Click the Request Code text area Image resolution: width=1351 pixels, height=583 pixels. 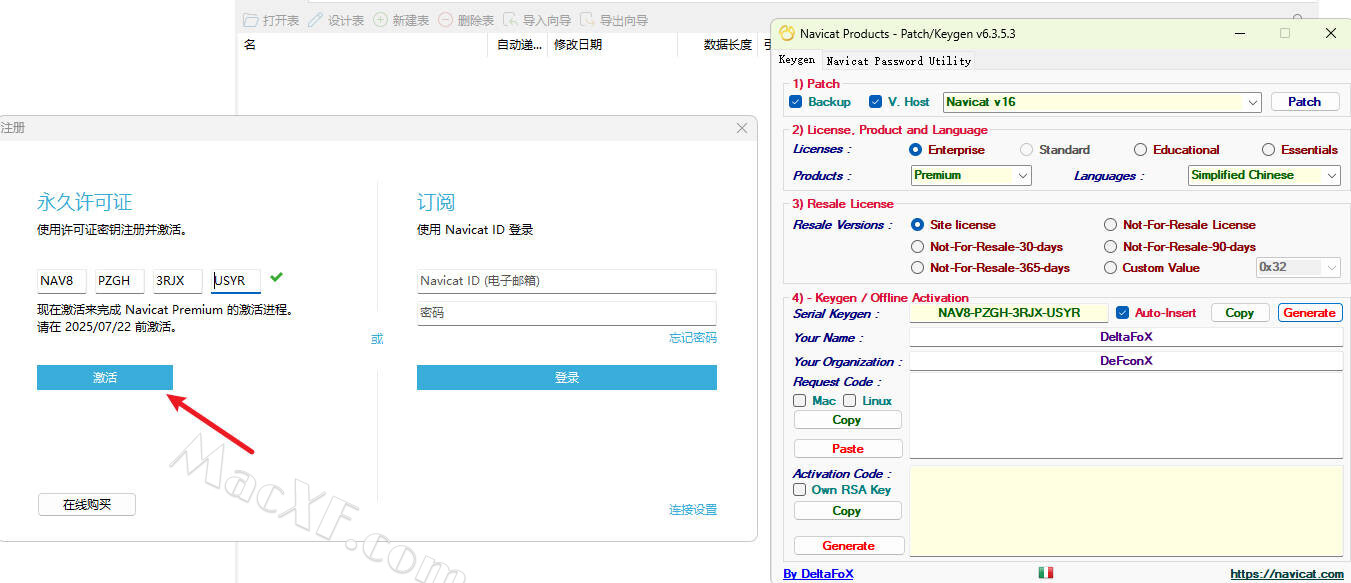(1126, 416)
